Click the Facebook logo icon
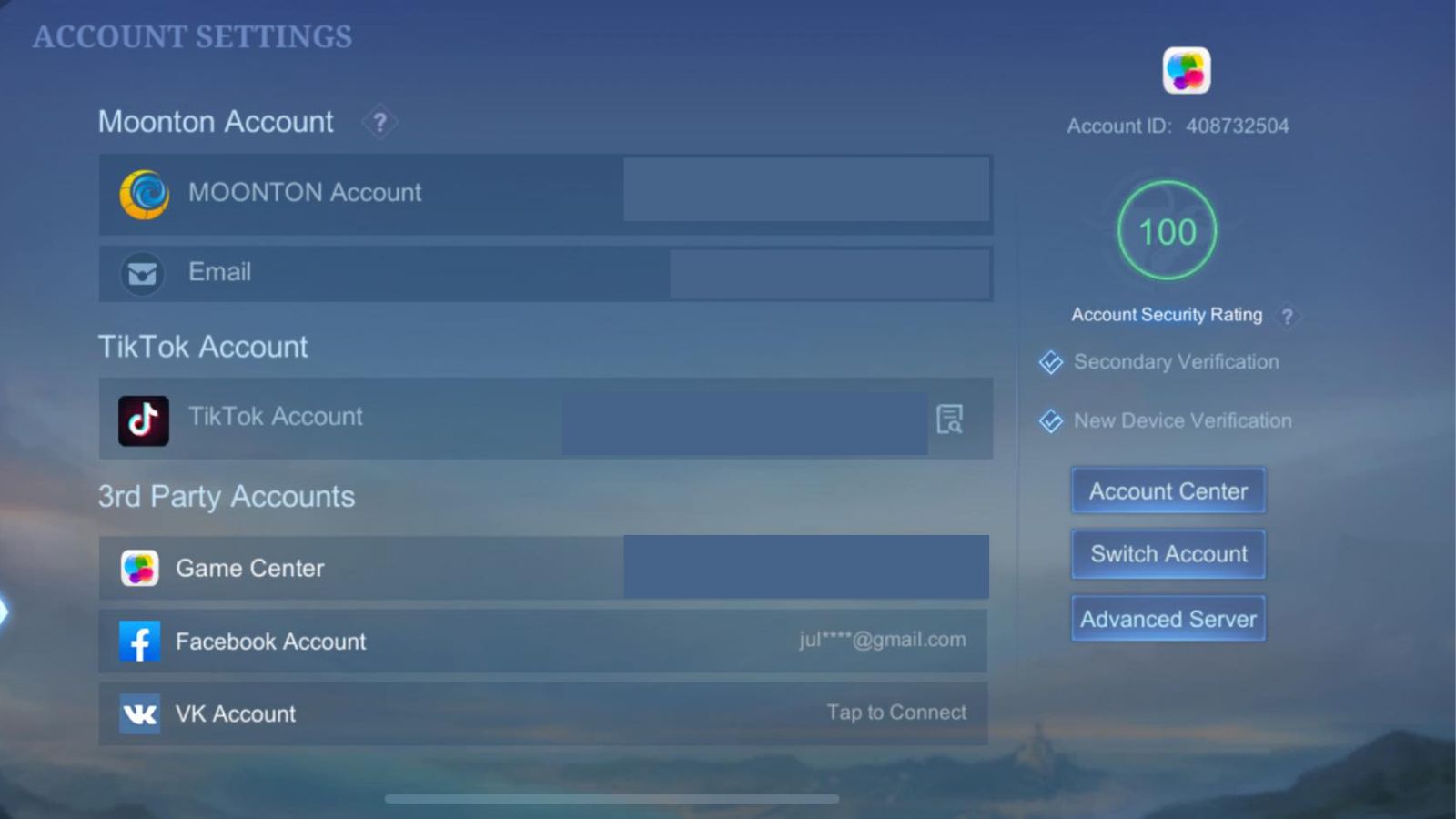Image resolution: width=1456 pixels, height=819 pixels. [x=139, y=642]
